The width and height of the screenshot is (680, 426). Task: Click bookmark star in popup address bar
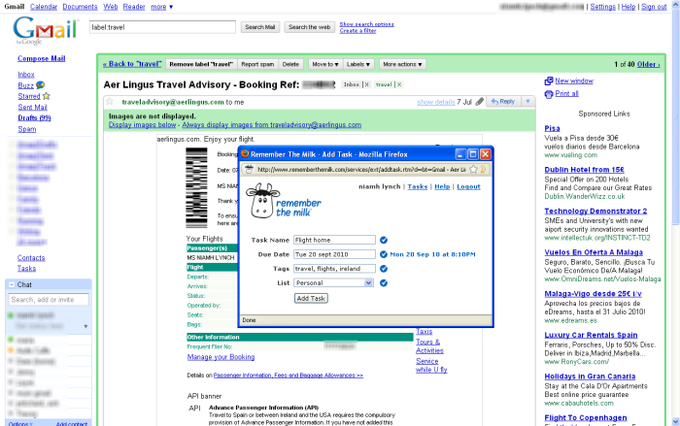[x=473, y=170]
